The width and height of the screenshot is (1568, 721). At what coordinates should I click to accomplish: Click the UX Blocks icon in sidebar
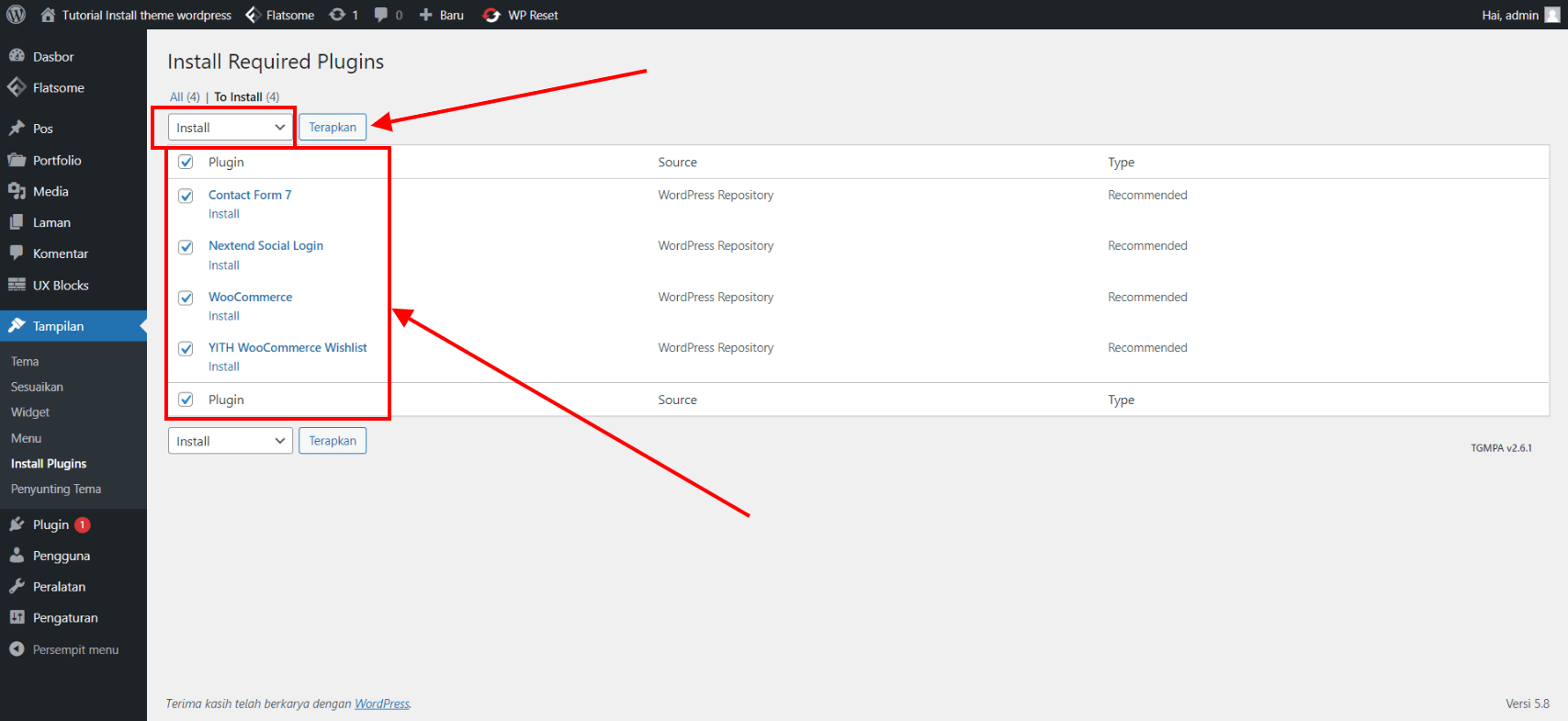click(x=17, y=285)
